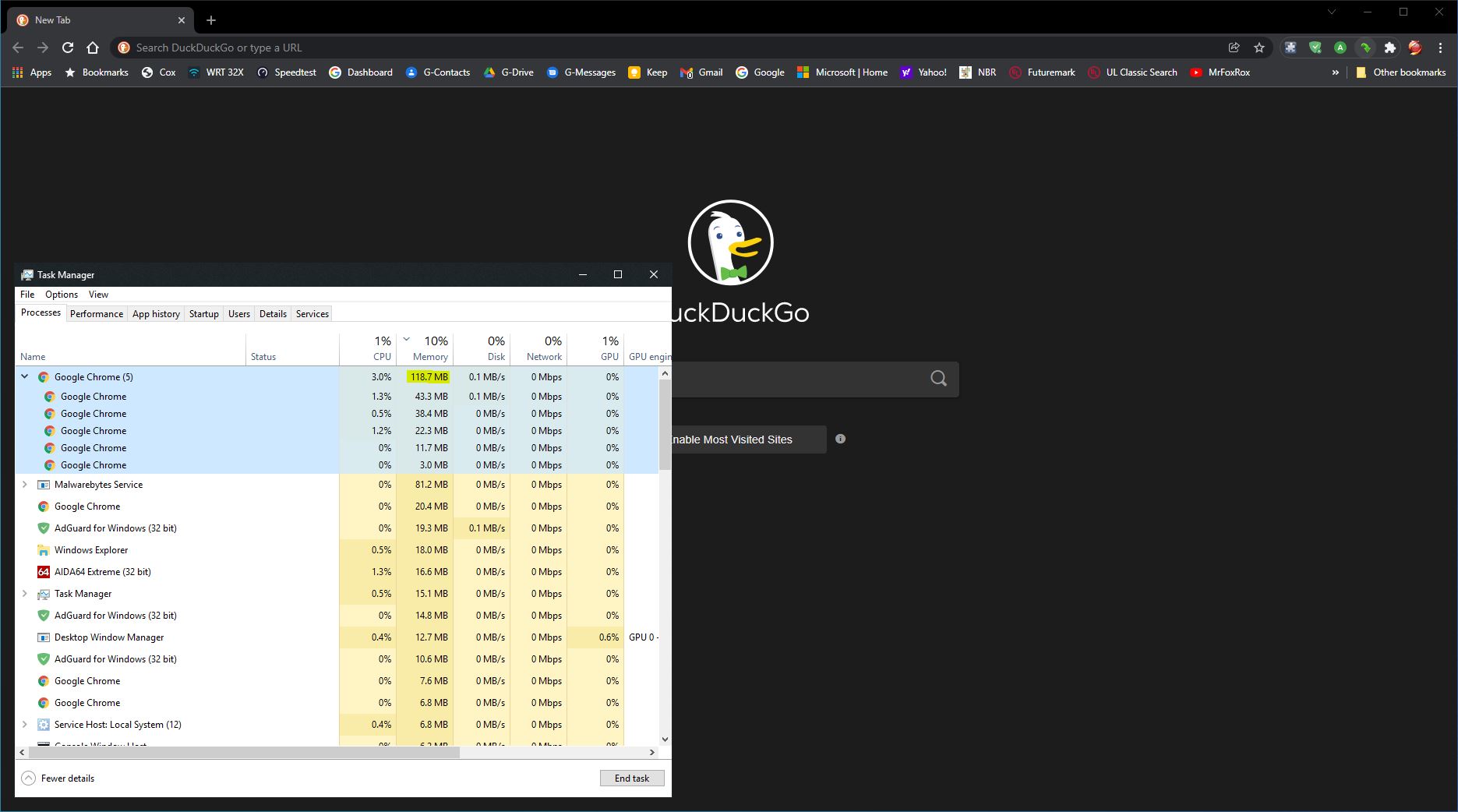Click the Chrome forward arrow
The width and height of the screenshot is (1458, 812).
43,48
